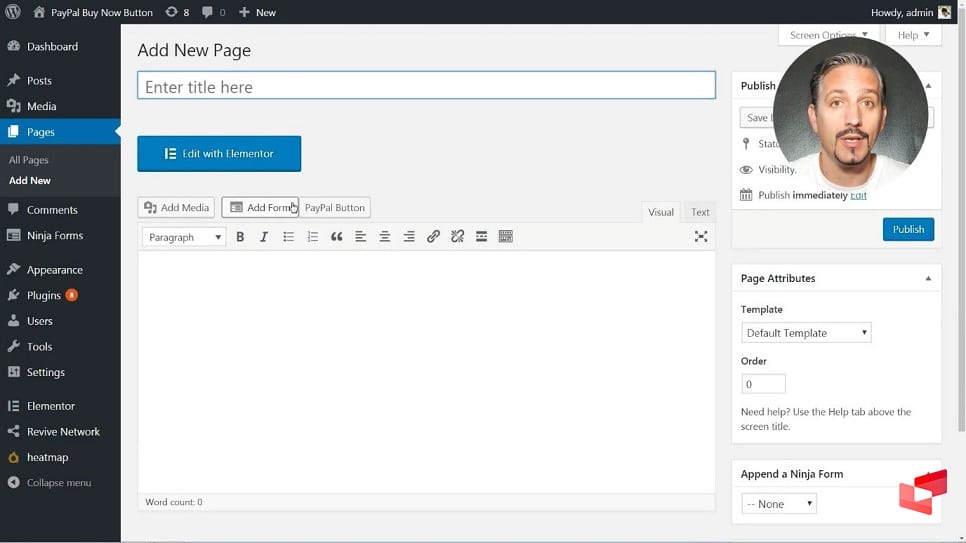Click the Order number field
966x543 pixels.
point(763,384)
